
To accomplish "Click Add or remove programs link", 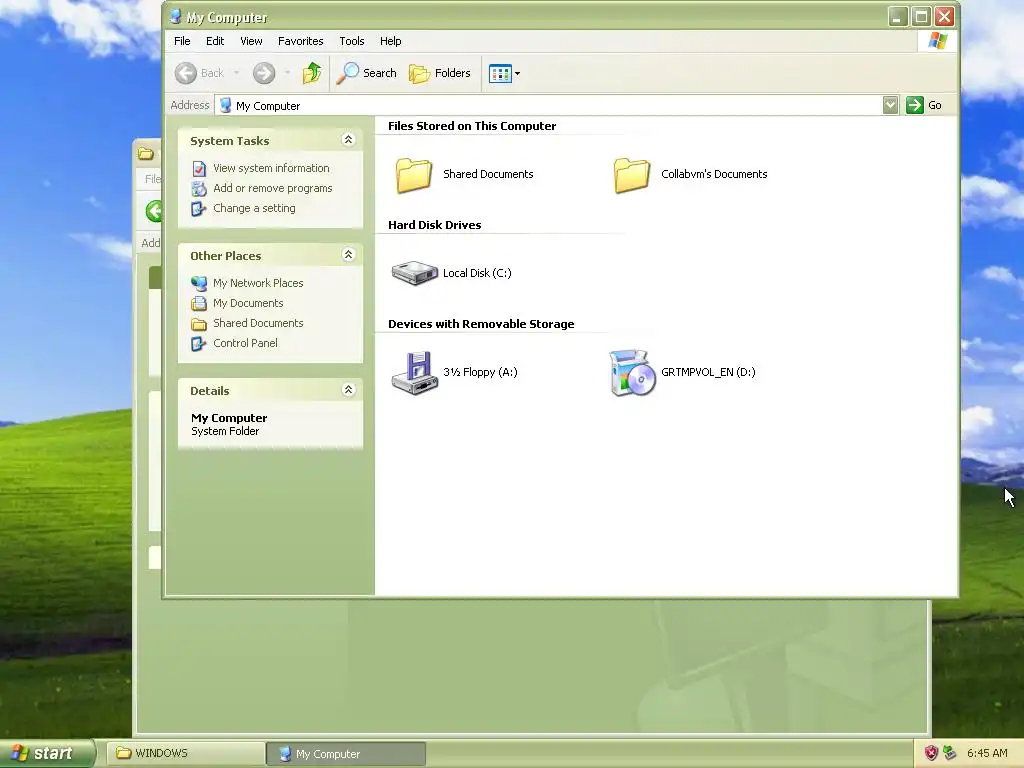I will (272, 188).
